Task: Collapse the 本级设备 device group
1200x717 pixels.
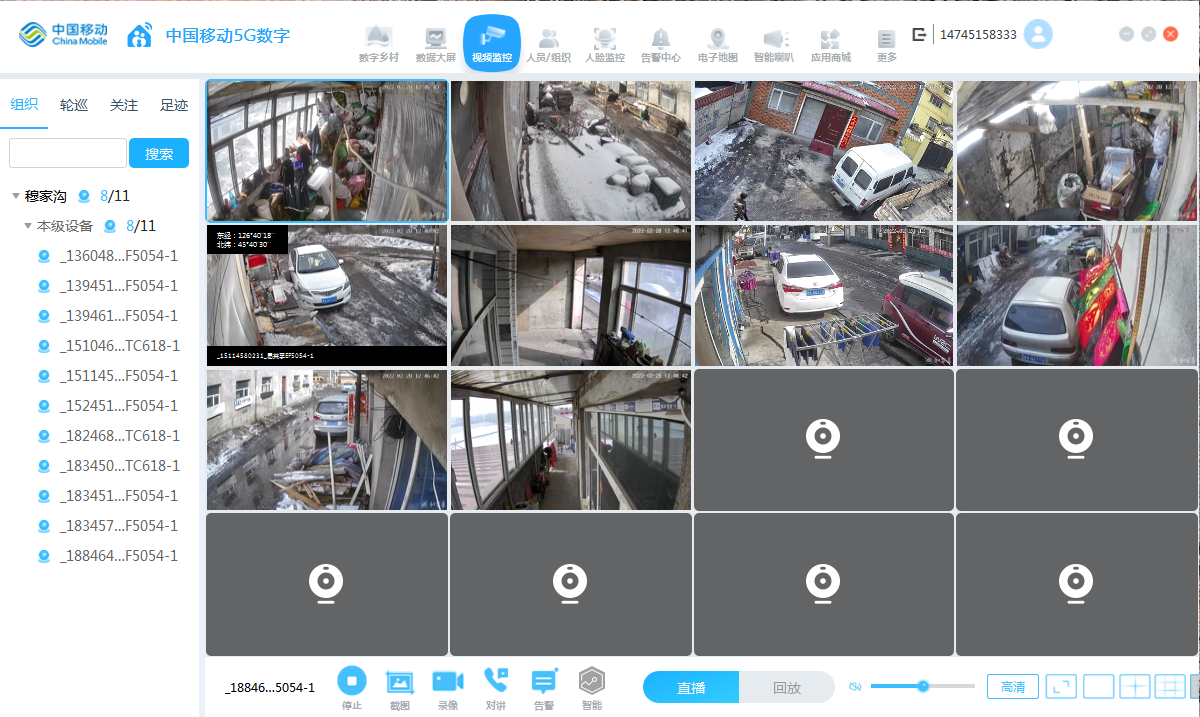Action: click(x=28, y=226)
